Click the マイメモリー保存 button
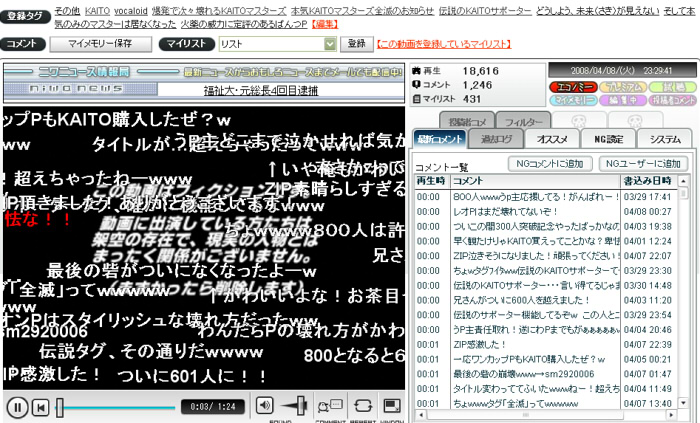 point(100,44)
